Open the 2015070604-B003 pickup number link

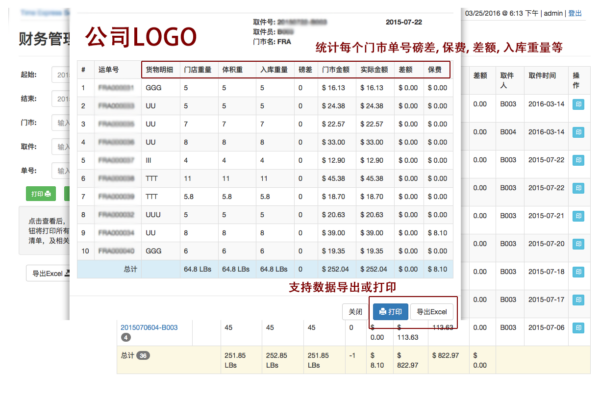pyautogui.click(x=149, y=328)
